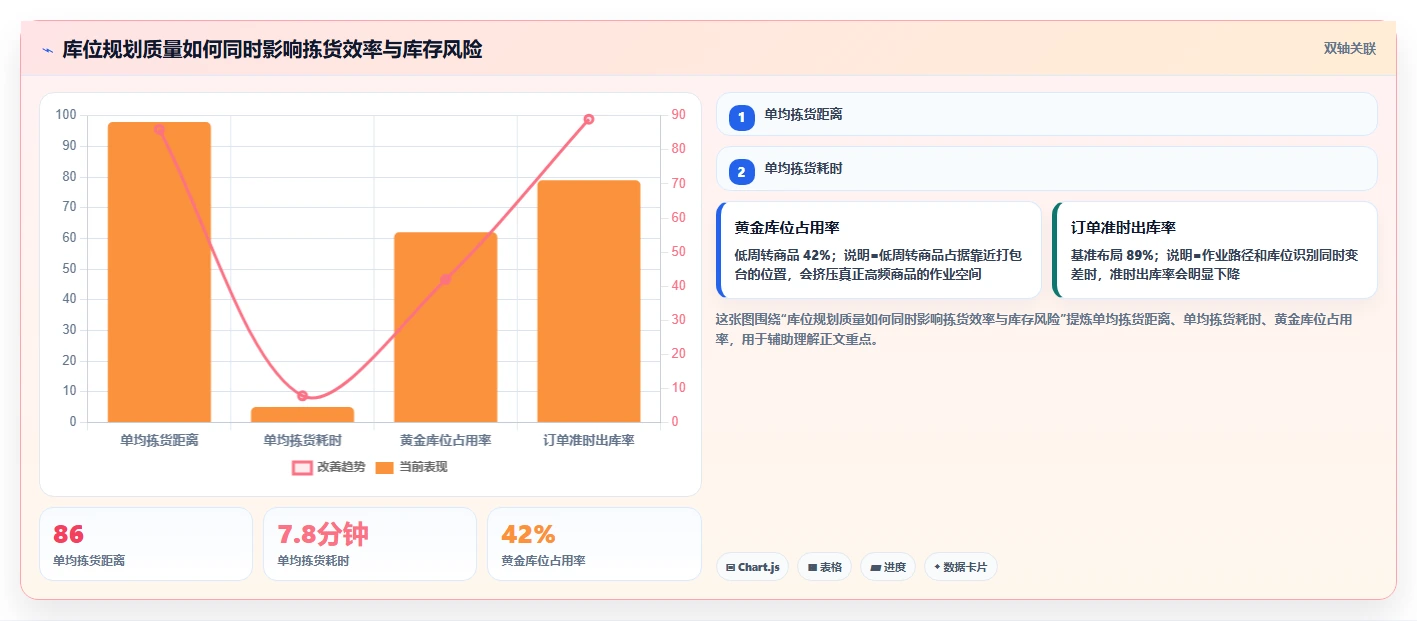Click the lightning icon beside the title
1417x621 pixels.
(47, 50)
